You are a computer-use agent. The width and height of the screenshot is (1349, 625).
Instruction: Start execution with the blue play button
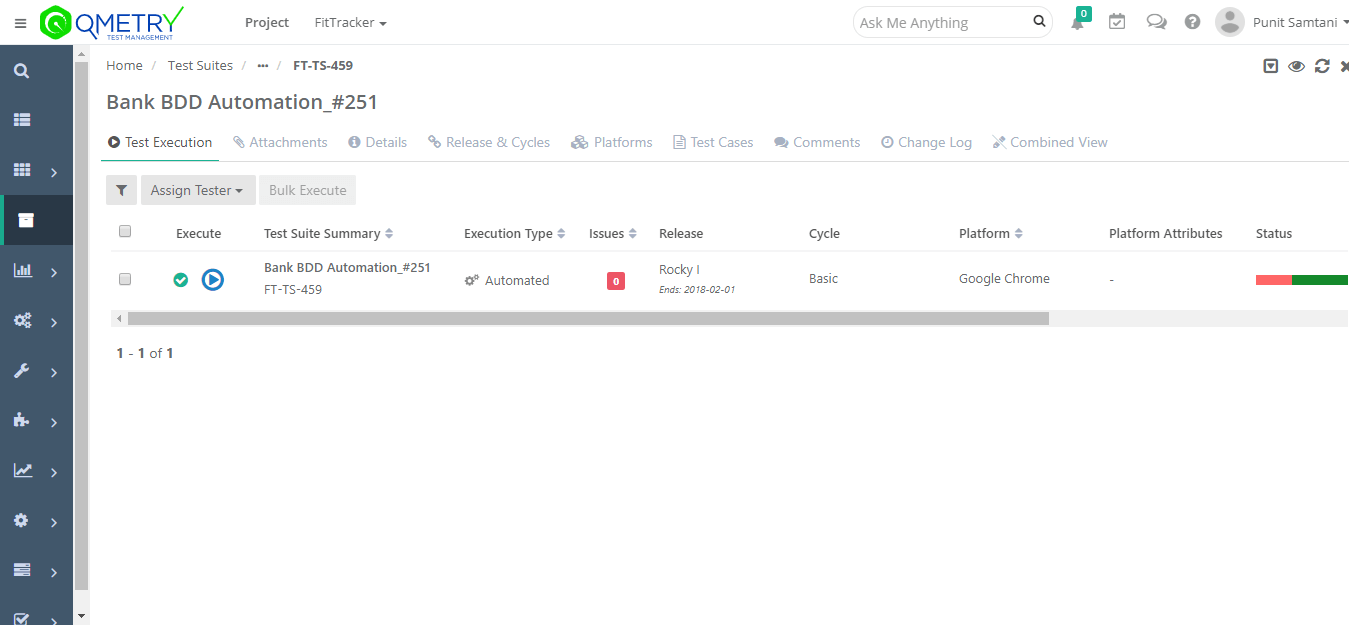point(212,280)
